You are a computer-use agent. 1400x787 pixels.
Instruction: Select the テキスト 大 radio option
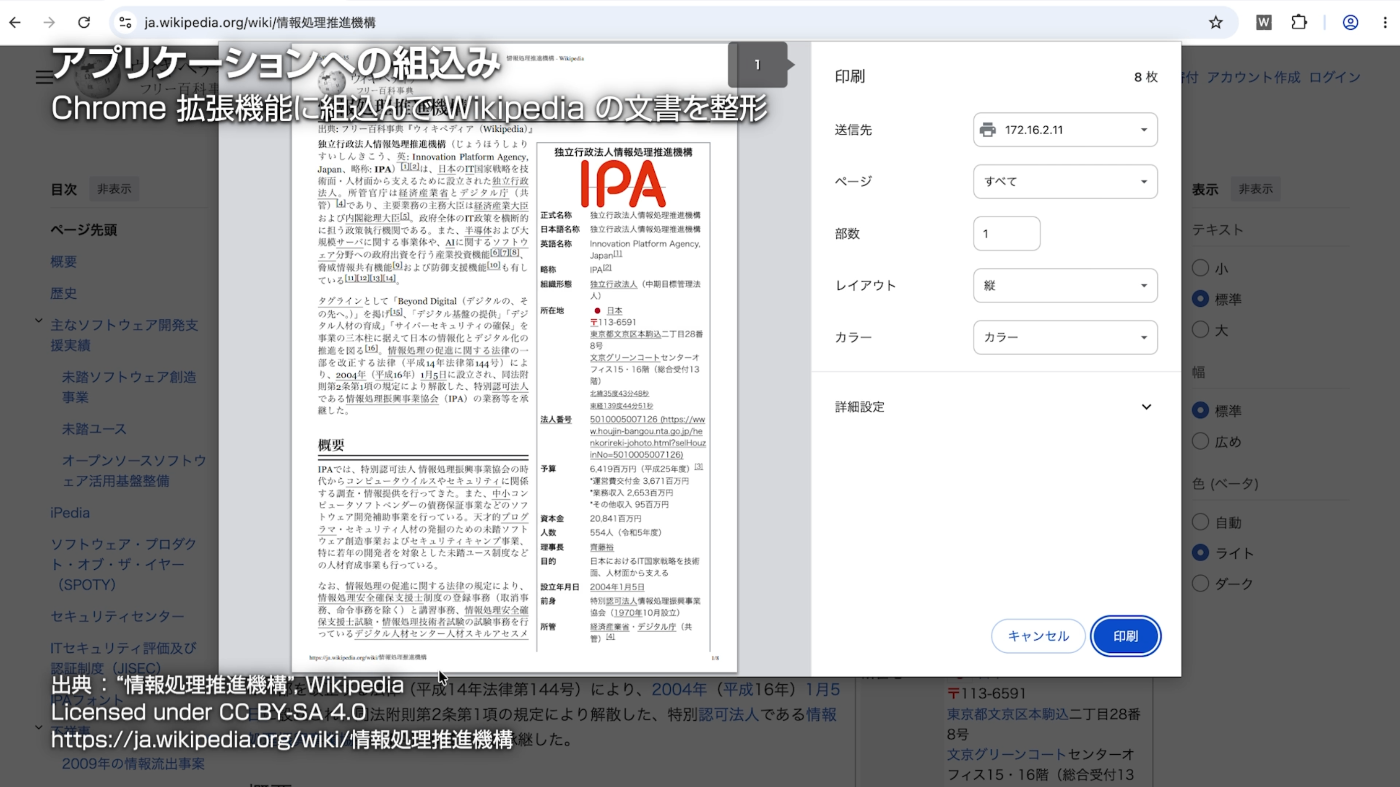coord(1201,330)
